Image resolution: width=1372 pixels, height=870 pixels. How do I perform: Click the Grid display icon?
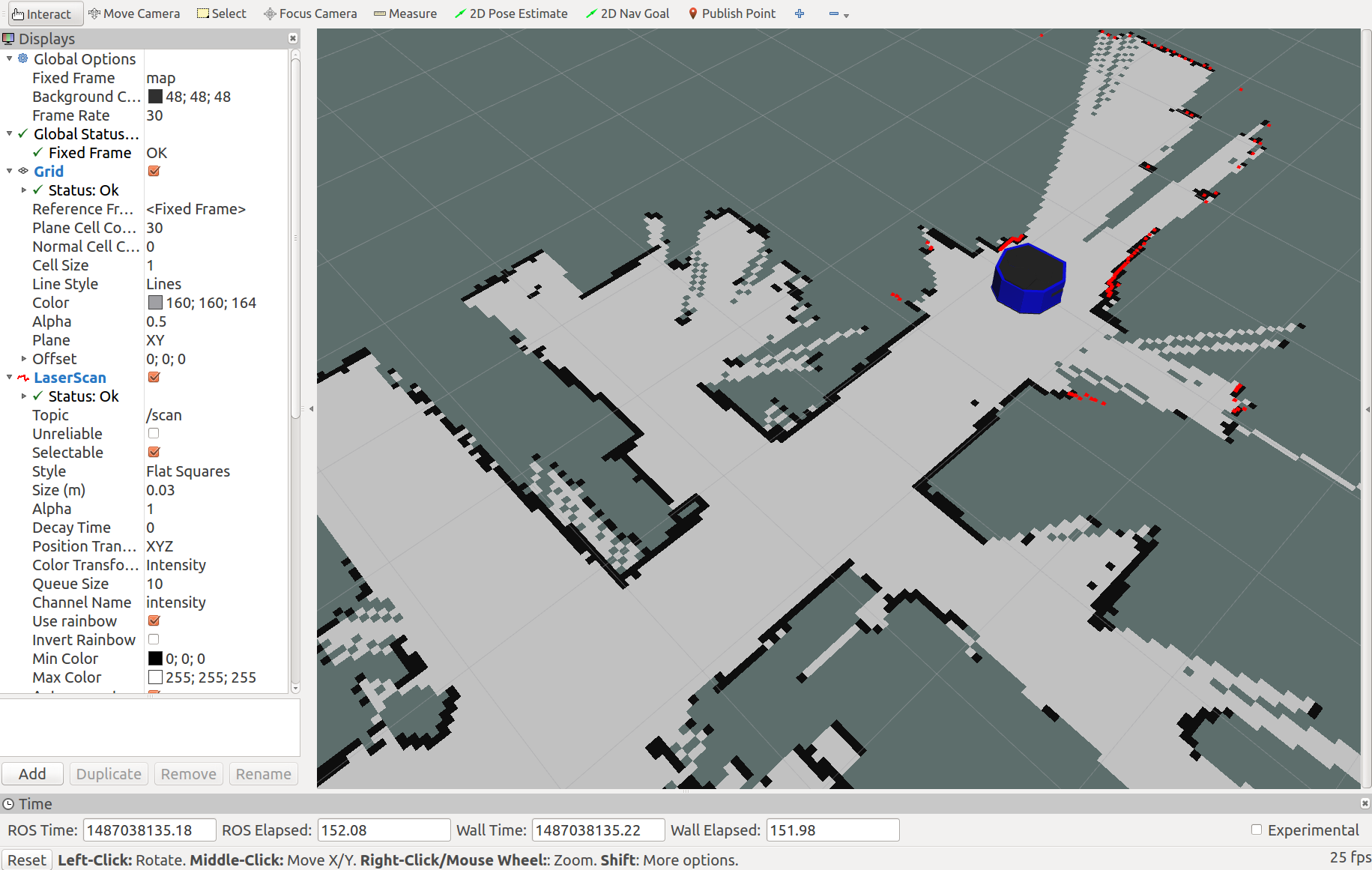click(23, 171)
